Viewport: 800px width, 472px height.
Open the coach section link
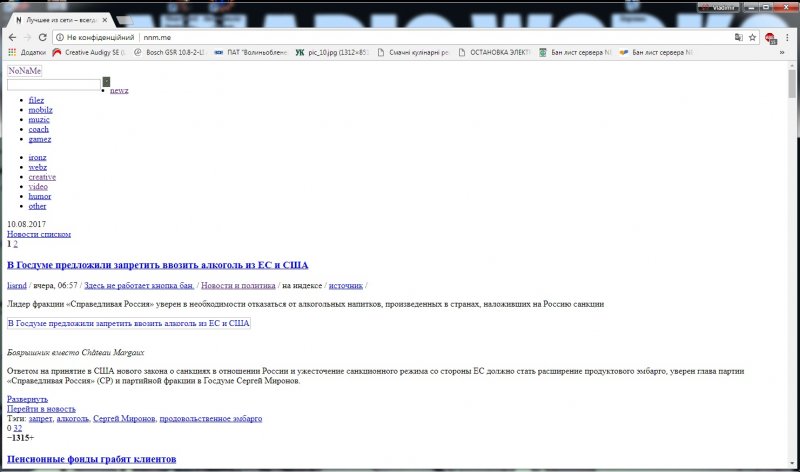pyautogui.click(x=39, y=129)
